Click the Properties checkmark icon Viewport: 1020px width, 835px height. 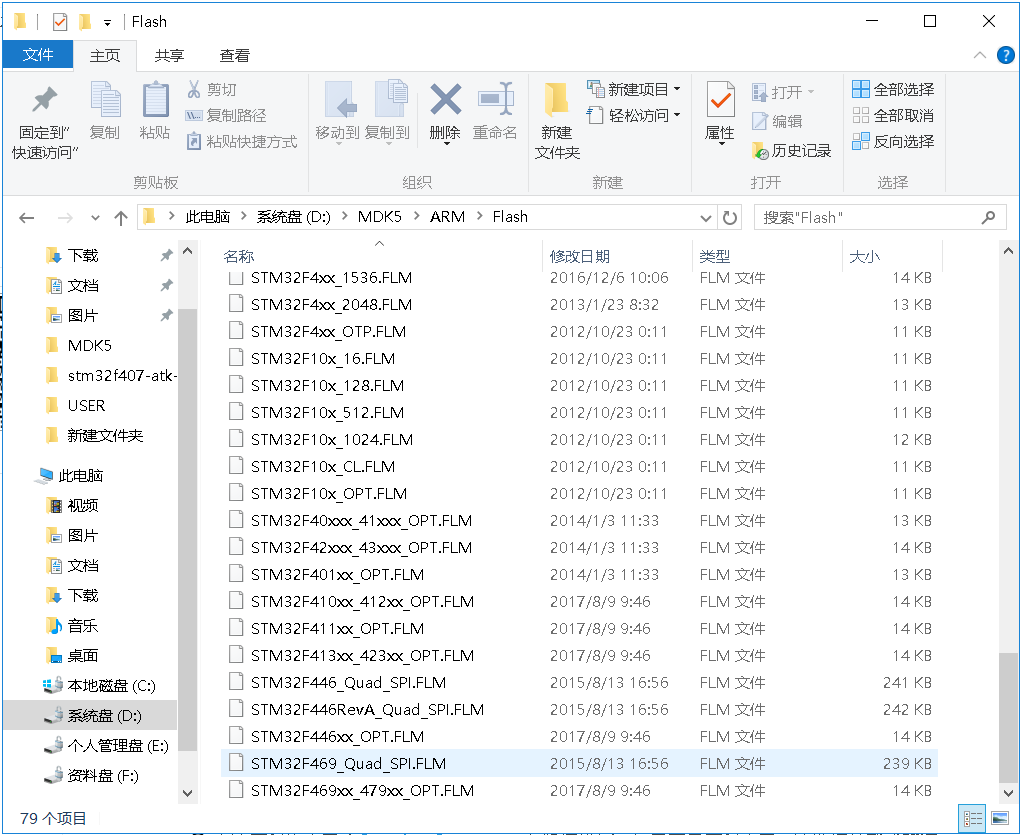click(721, 99)
